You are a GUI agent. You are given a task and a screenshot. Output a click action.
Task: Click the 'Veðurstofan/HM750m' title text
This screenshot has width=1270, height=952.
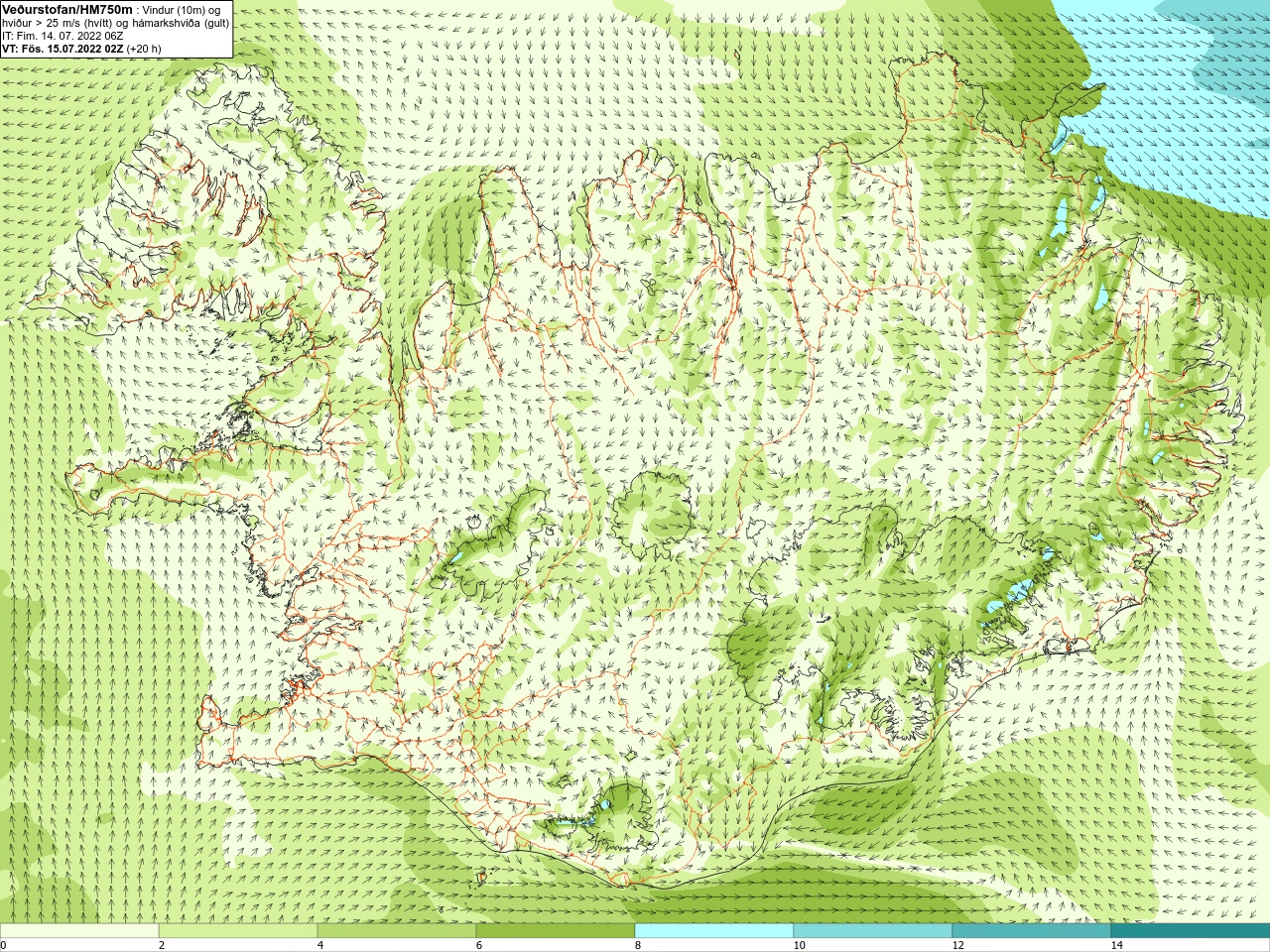(x=67, y=9)
